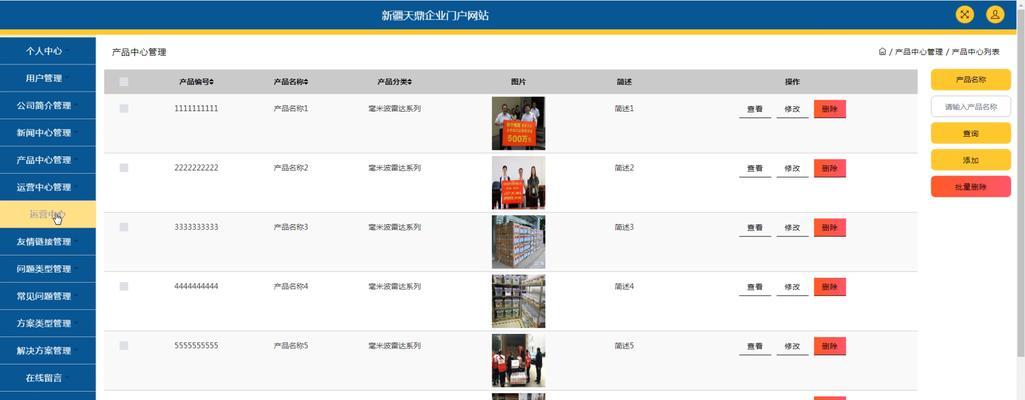Click the 查询 search button
Screen dimensions: 1025x400
[971, 133]
